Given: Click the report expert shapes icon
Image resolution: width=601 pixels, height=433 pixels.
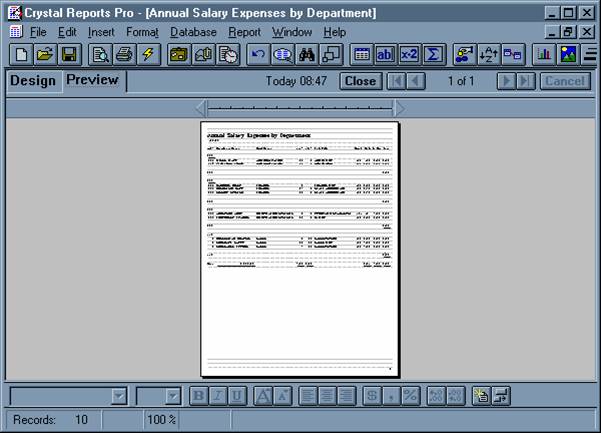Looking at the screenshot, I should [465, 54].
